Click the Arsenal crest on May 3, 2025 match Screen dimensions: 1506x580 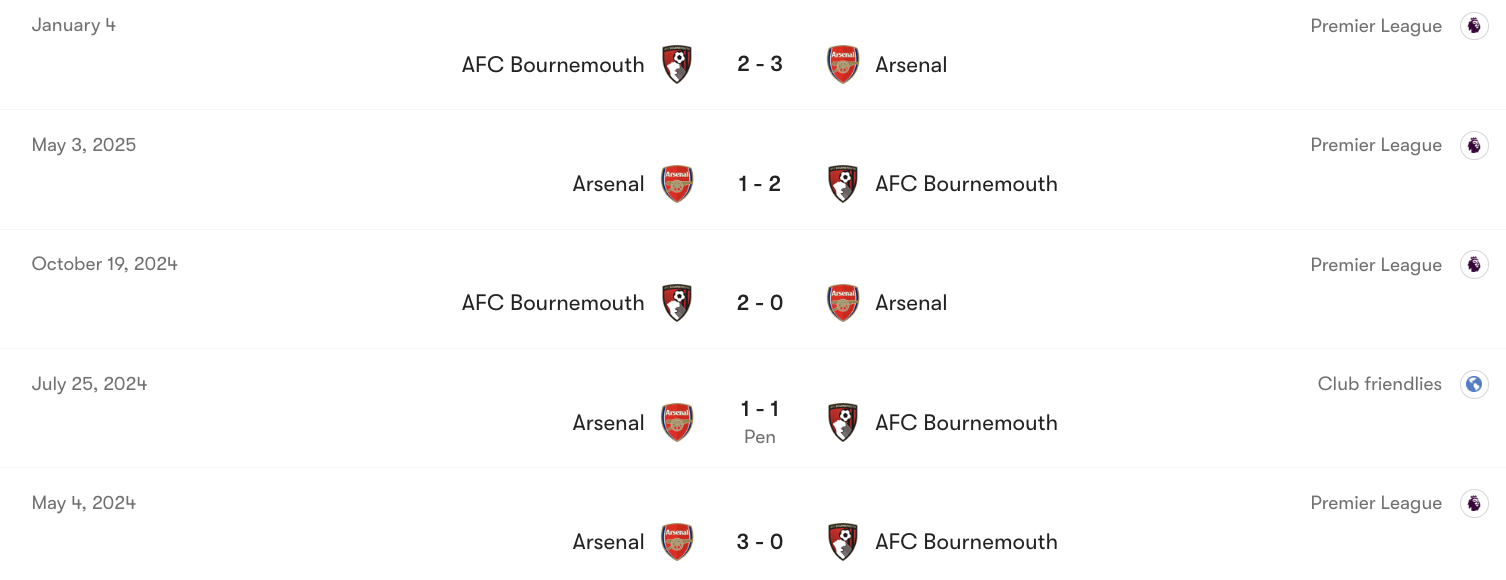[677, 183]
